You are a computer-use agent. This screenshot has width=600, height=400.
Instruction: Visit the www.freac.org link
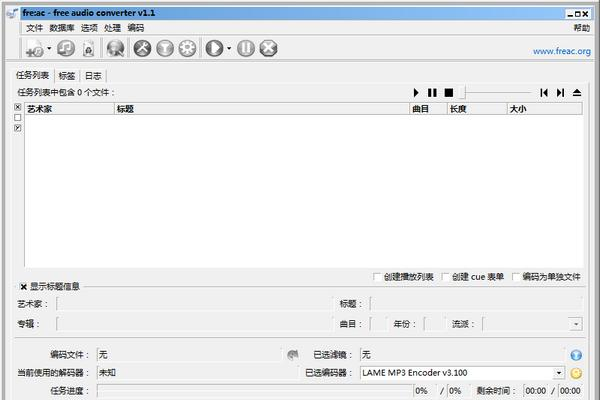[562, 51]
